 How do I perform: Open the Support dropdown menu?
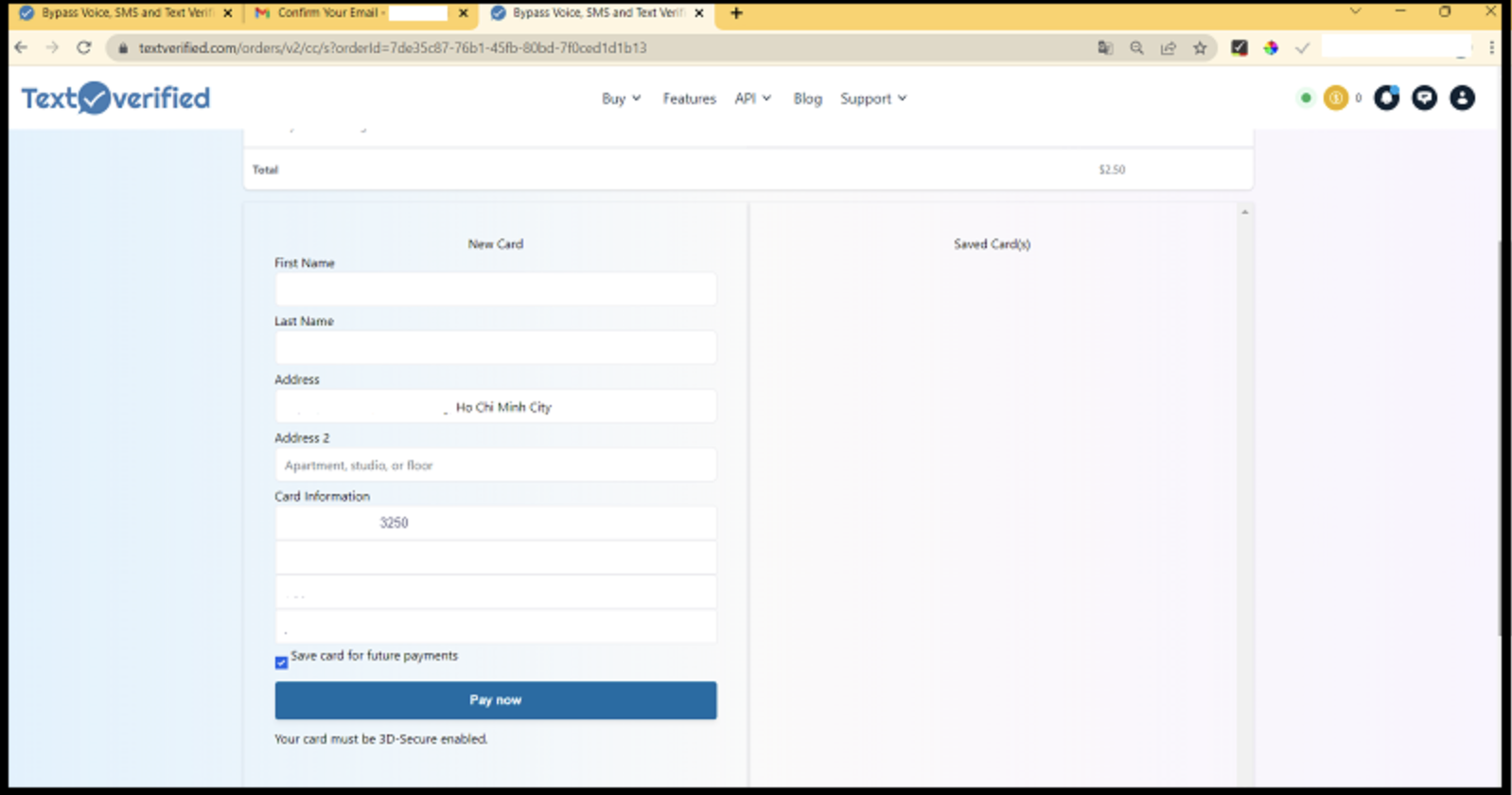click(872, 98)
